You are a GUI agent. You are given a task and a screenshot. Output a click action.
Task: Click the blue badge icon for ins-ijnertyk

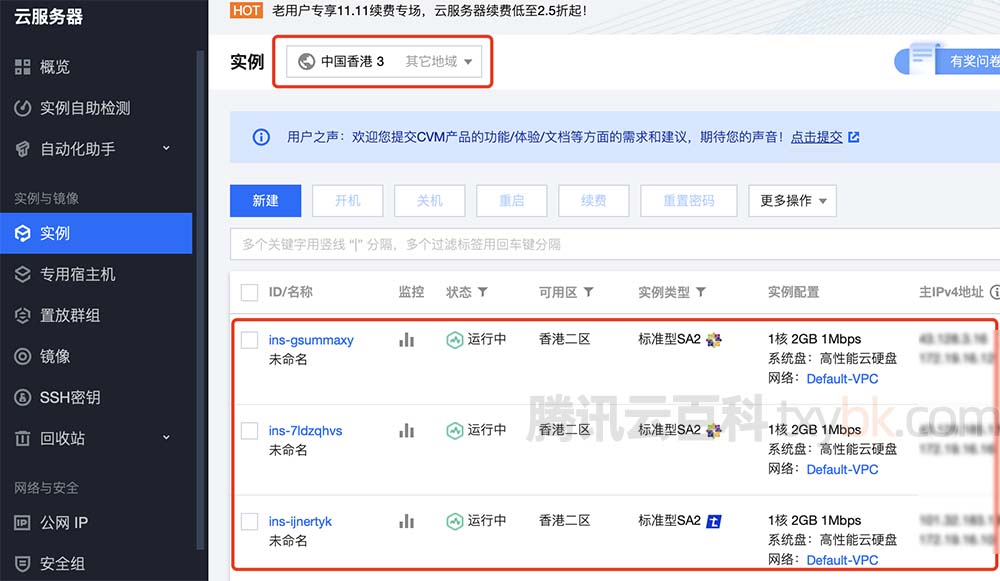tap(714, 521)
